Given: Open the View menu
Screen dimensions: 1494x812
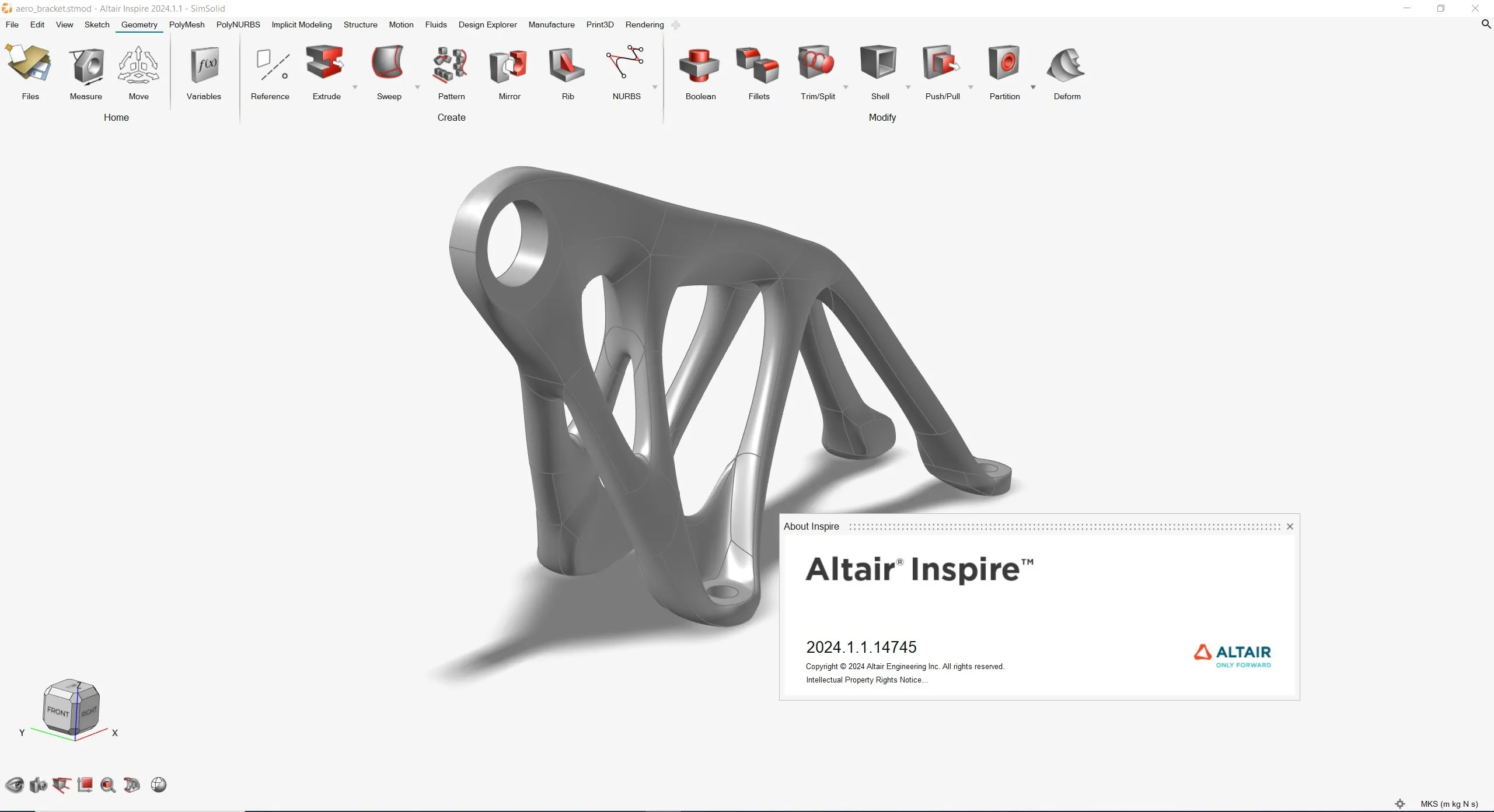Looking at the screenshot, I should 64,24.
